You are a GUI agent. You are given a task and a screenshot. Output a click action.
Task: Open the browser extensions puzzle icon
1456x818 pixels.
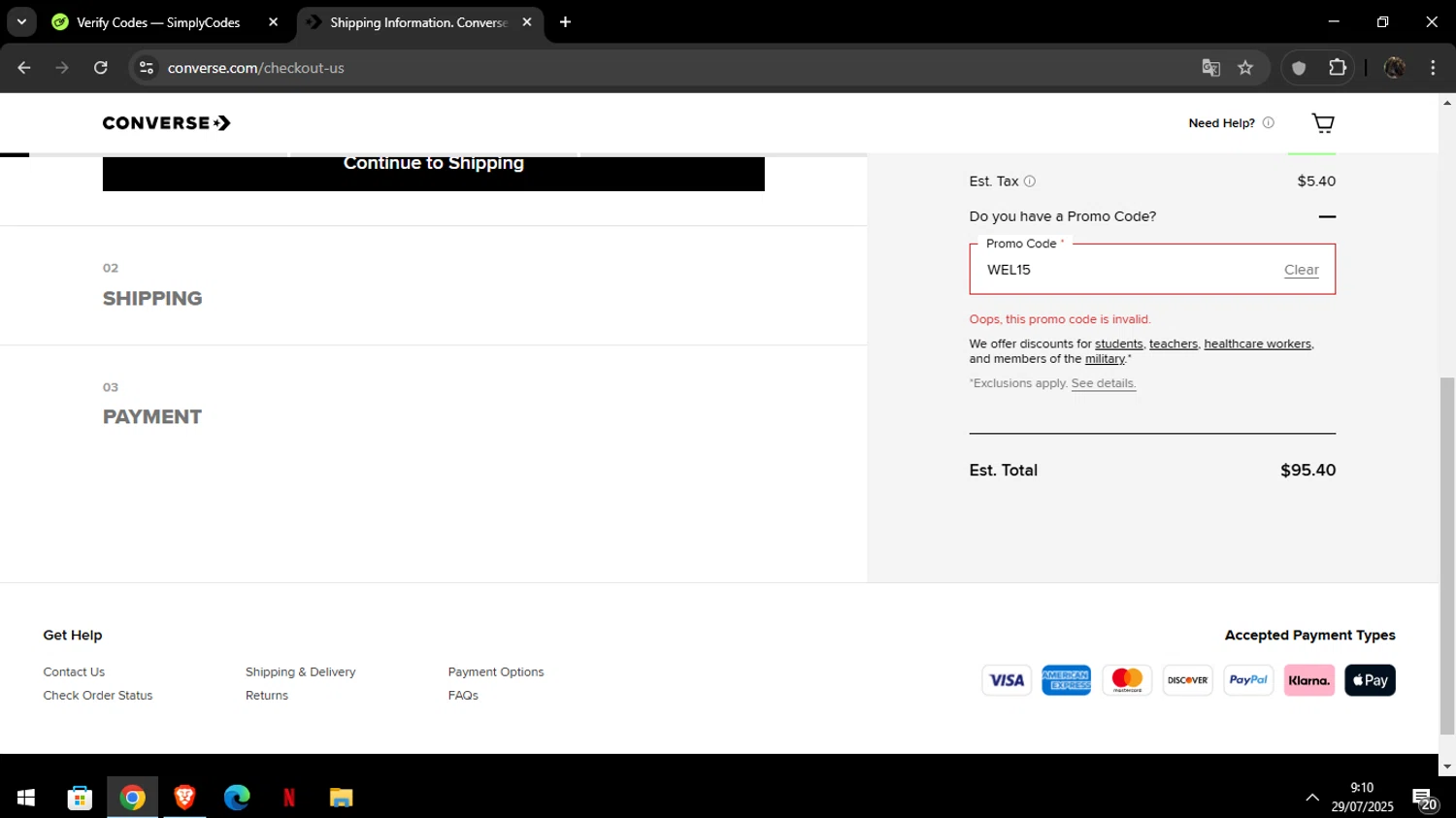point(1338,68)
